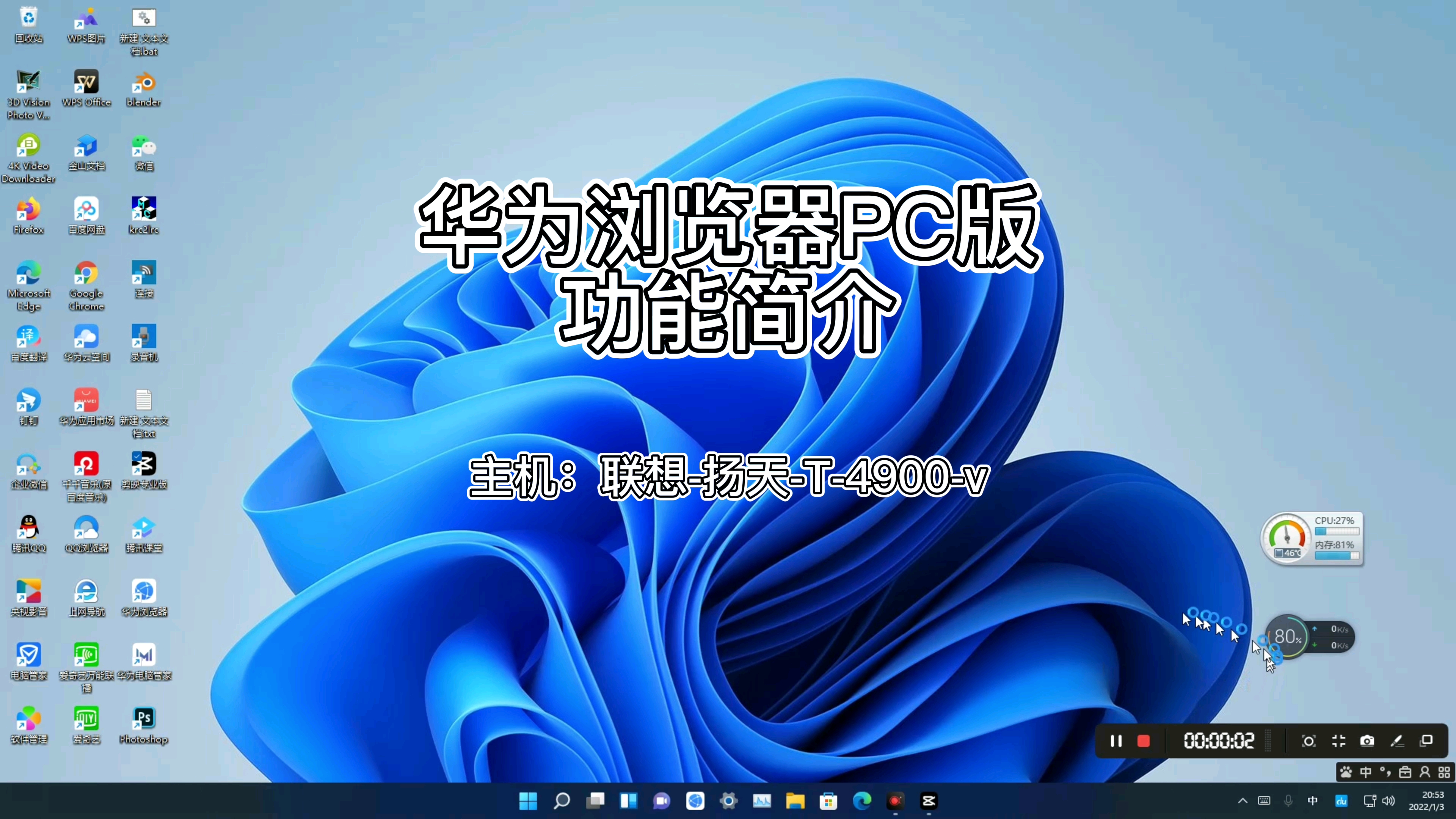Image resolution: width=1456 pixels, height=819 pixels.
Task: Select the 腾讯课堂 desktop icon
Action: tap(144, 534)
